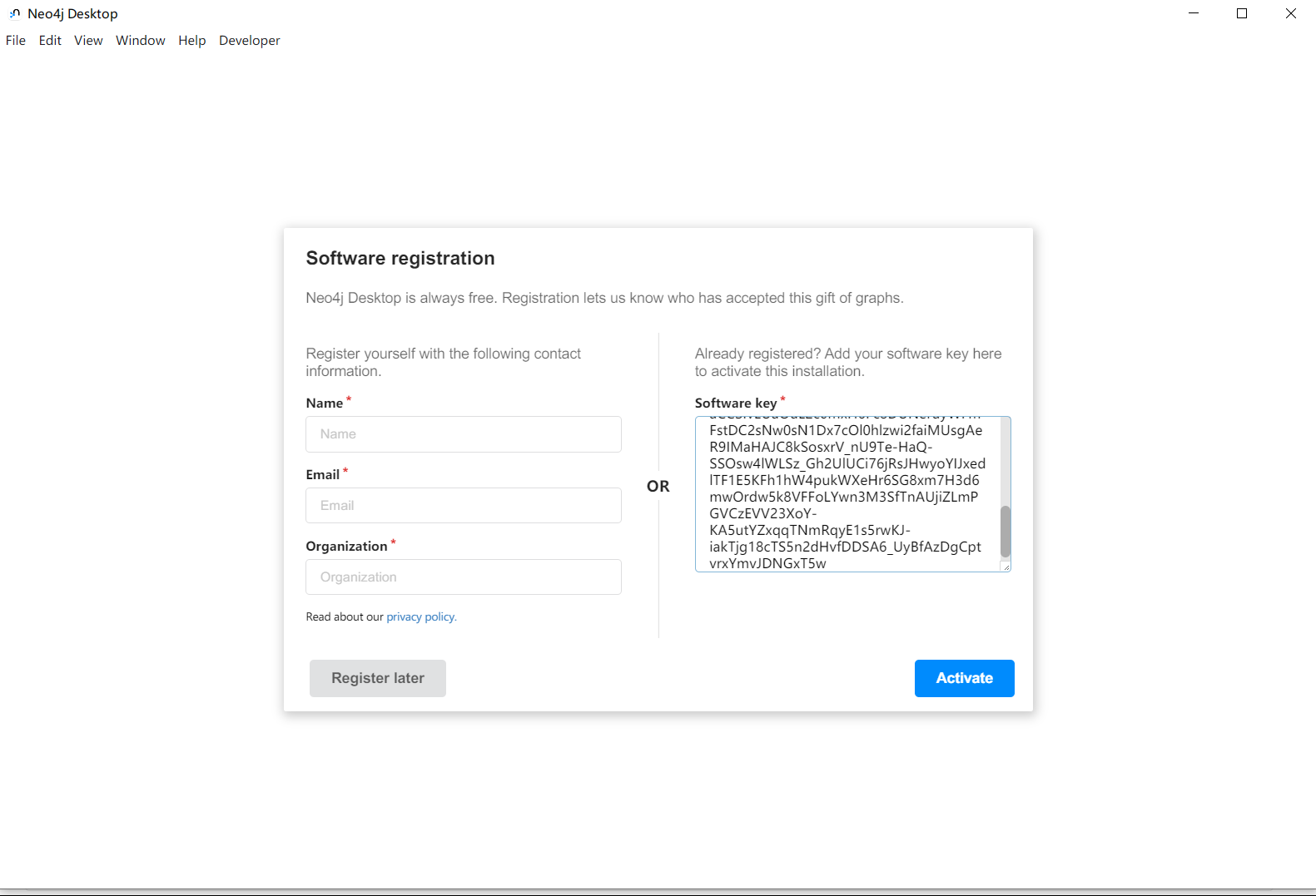The width and height of the screenshot is (1316, 896).
Task: Open the privacy policy link
Action: [421, 617]
